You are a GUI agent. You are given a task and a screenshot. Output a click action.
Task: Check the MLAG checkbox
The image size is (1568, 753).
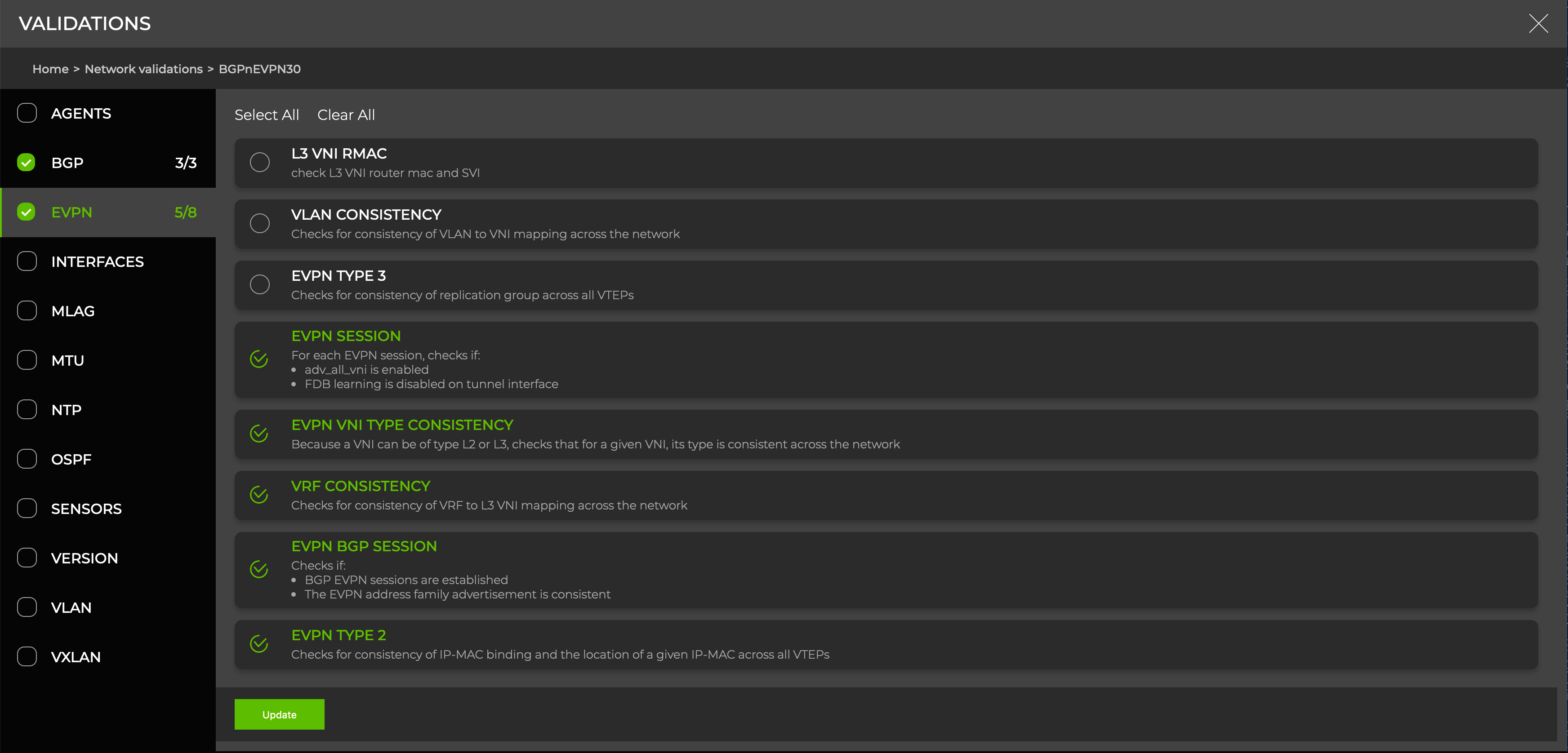pyautogui.click(x=27, y=310)
